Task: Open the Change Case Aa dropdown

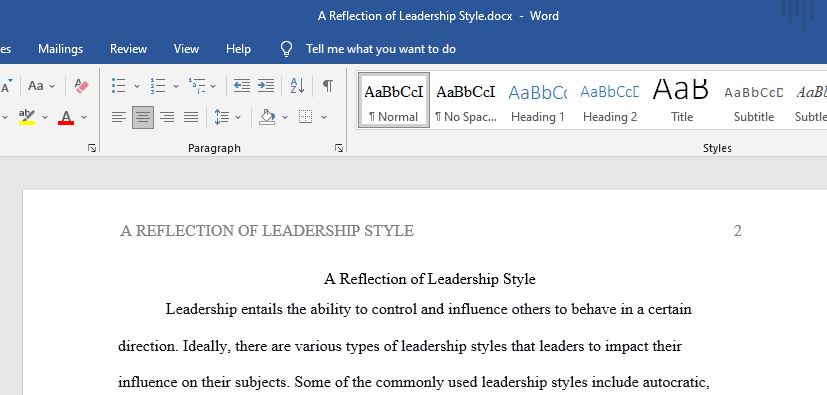Action: (41, 85)
